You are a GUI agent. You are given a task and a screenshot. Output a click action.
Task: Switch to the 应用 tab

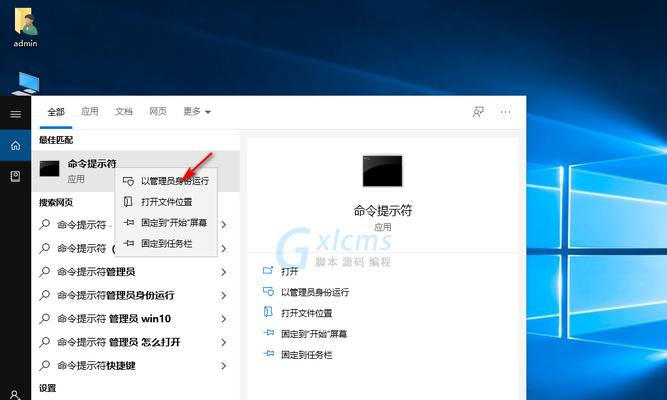(90, 111)
